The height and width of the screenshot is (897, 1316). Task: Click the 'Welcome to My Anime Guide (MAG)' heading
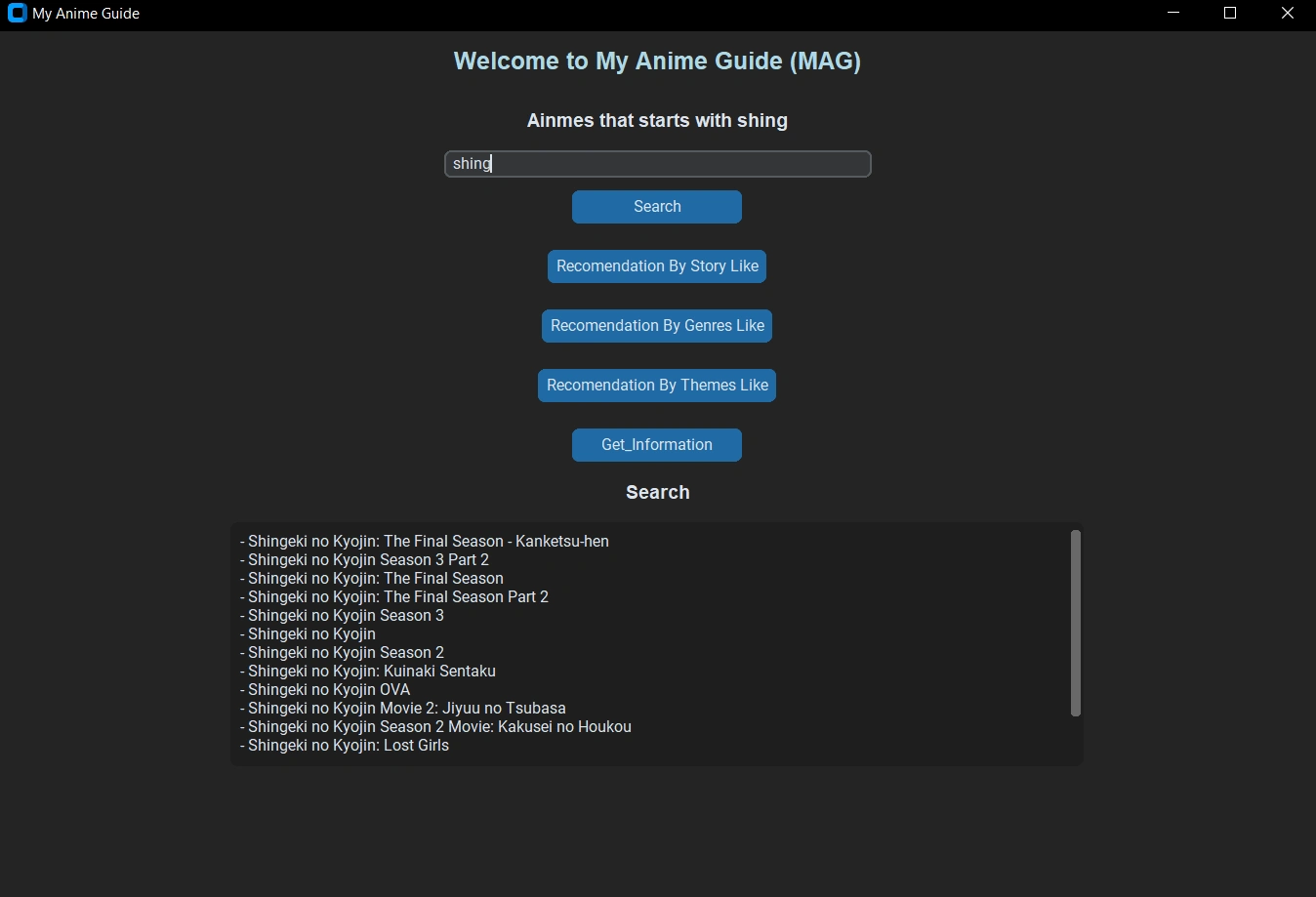pos(657,61)
